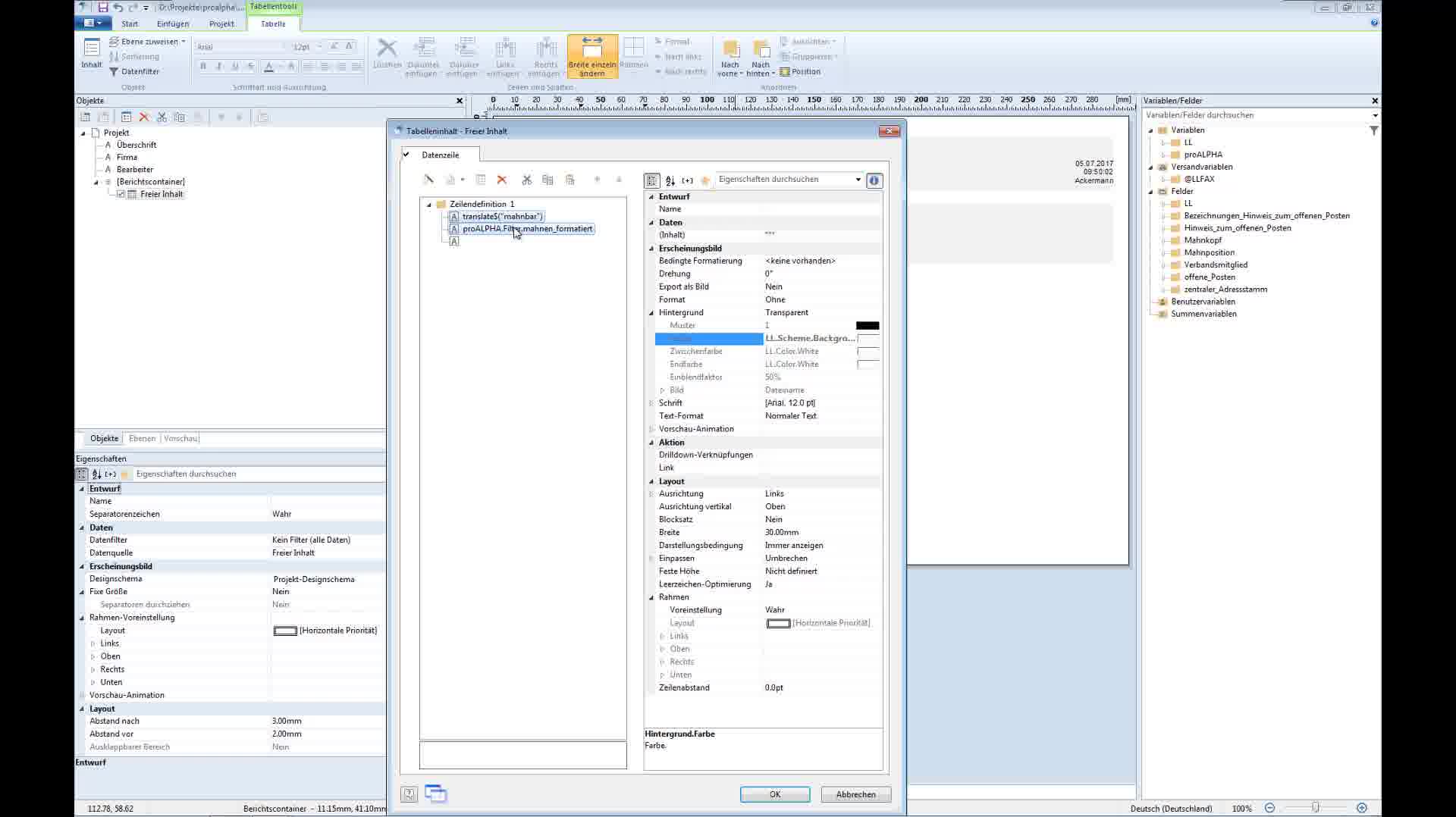Screen dimensions: 1456x817
Task: Collapse the Hintergrund property group
Action: tap(651, 312)
